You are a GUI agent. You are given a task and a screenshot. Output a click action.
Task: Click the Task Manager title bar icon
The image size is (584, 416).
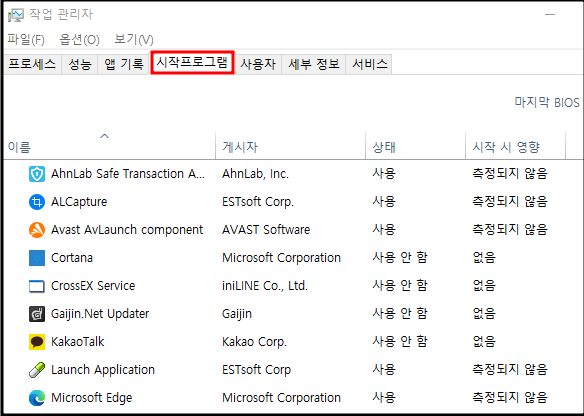point(16,15)
